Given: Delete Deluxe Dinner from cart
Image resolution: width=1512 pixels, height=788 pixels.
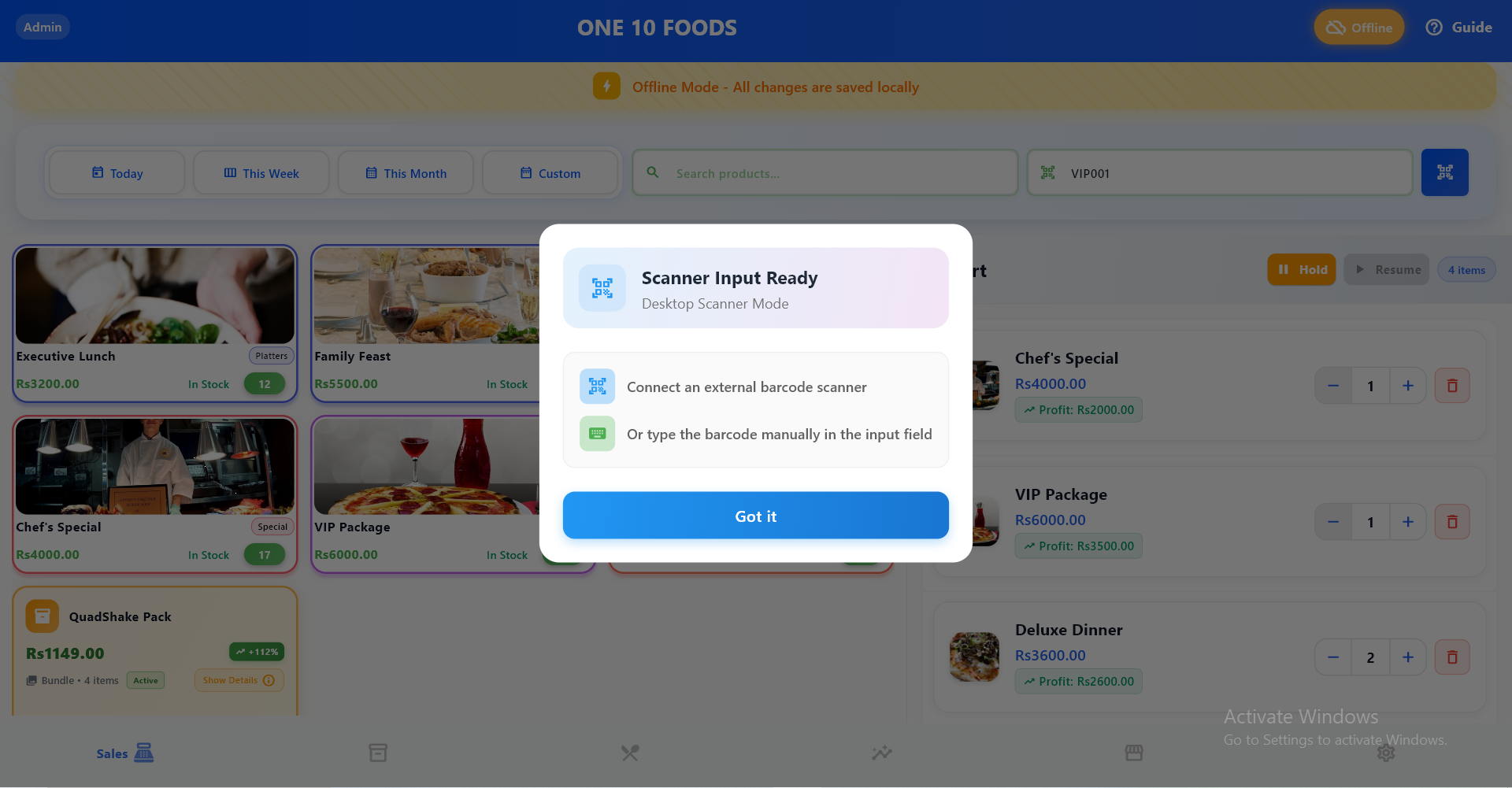Looking at the screenshot, I should pos(1452,657).
